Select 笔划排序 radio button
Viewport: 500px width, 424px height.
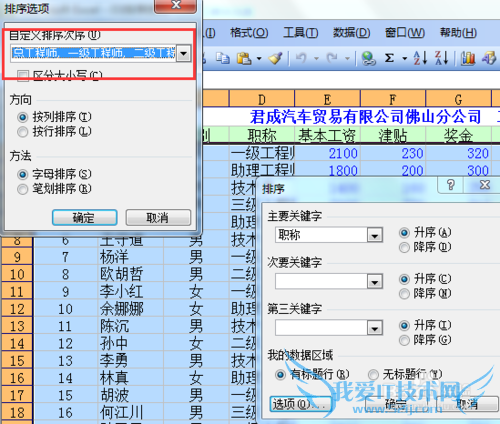point(22,189)
